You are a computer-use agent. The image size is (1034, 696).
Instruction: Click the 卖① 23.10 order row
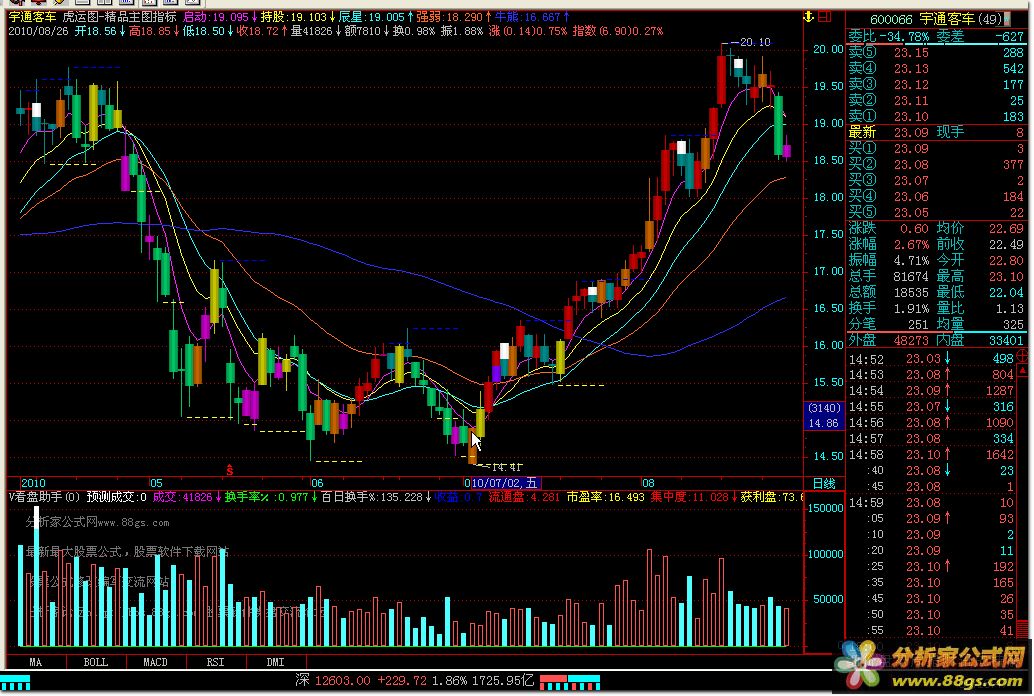(936, 116)
